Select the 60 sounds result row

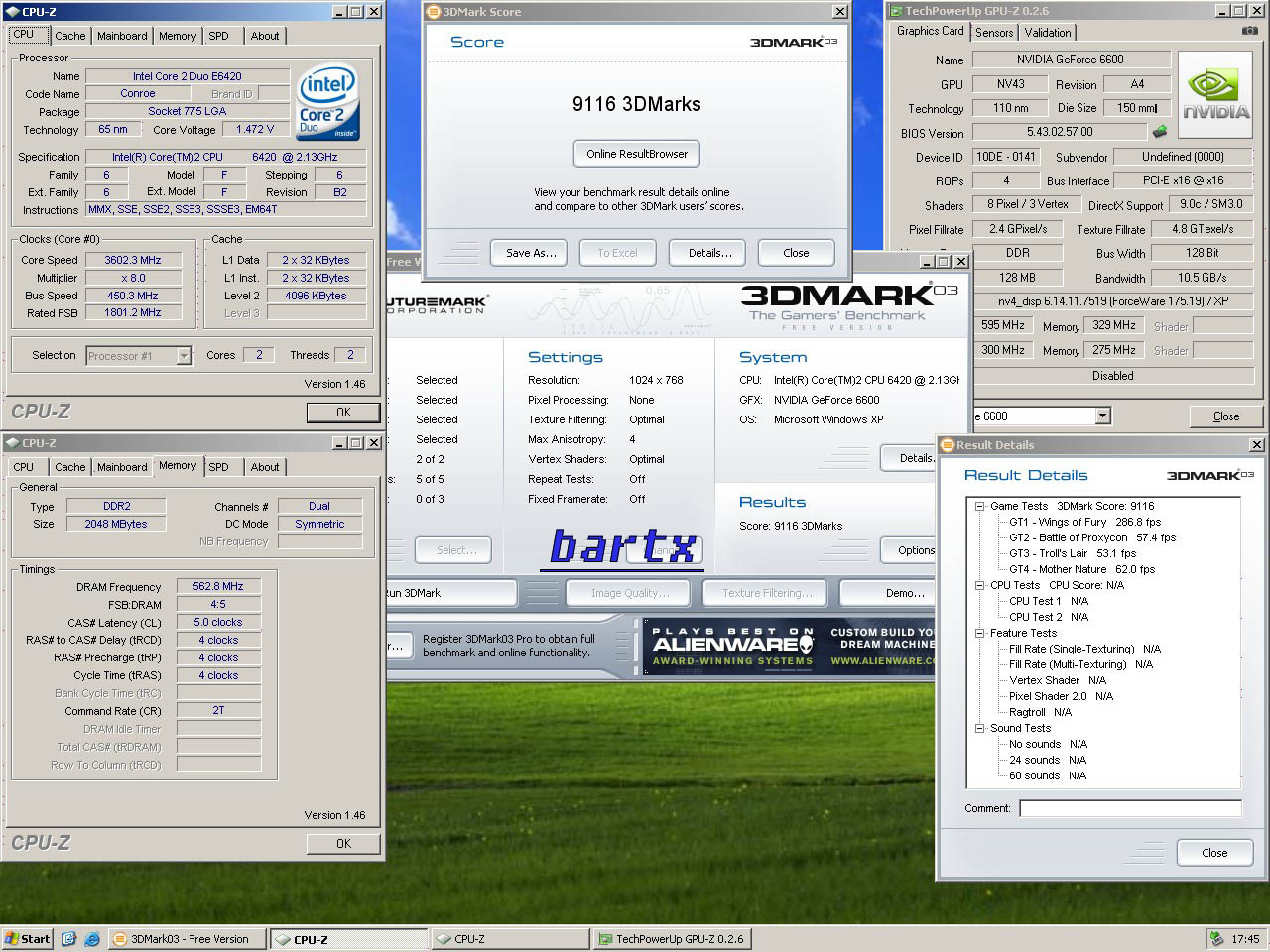[1048, 775]
